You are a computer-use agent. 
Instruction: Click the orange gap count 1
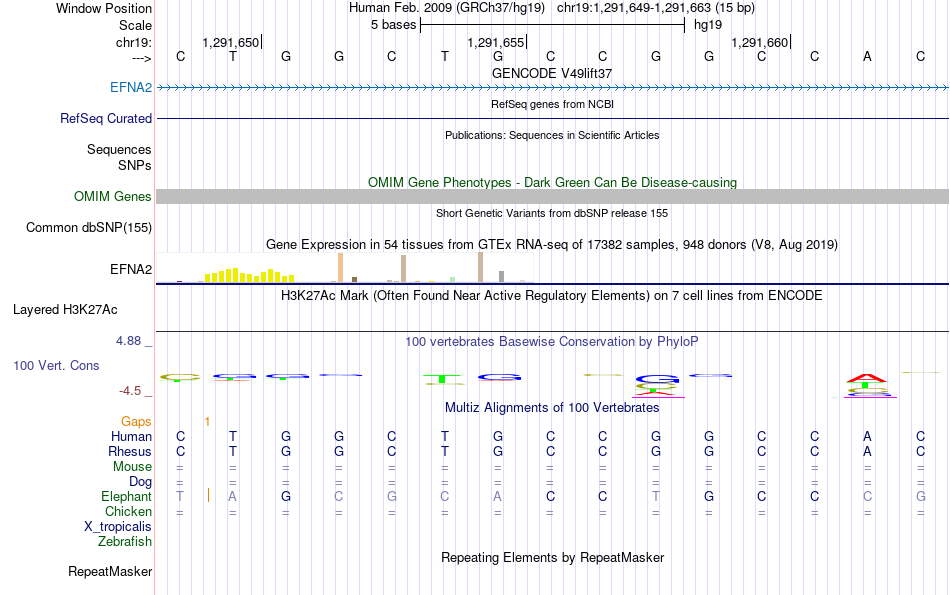[x=207, y=421]
